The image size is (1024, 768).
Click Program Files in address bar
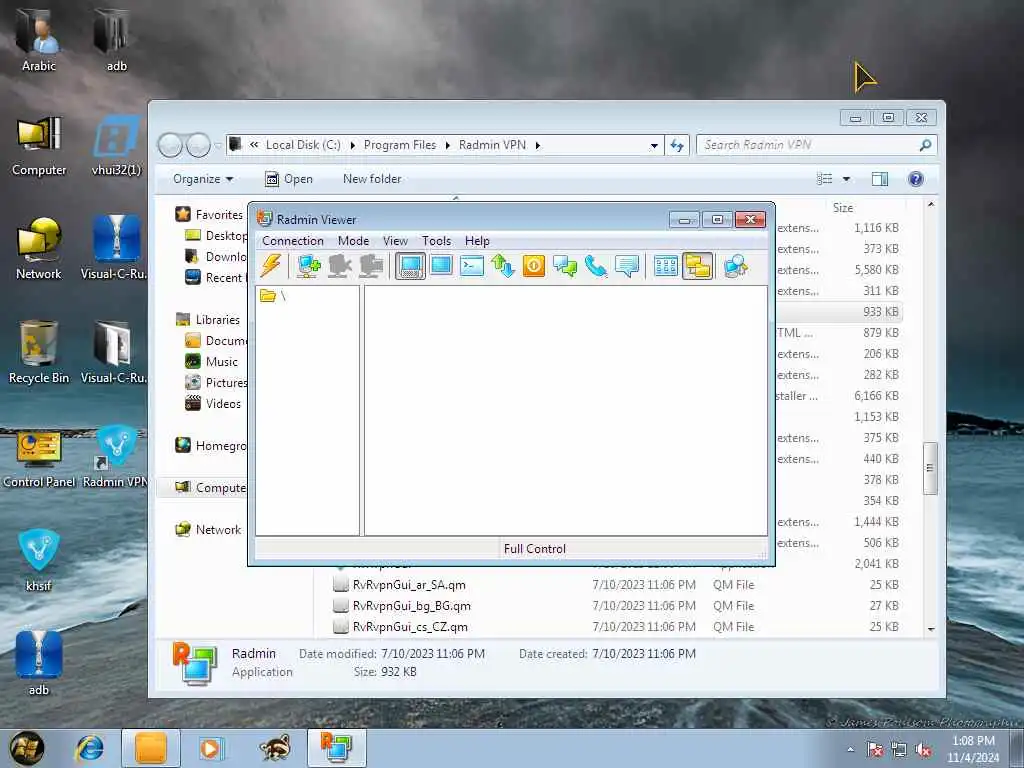[400, 145]
